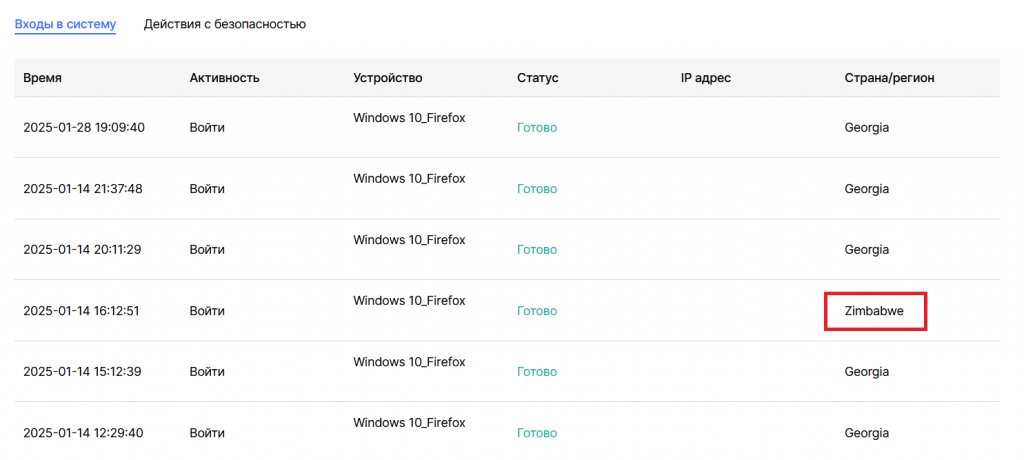Open the Действия с безопасностью tab

coord(224,23)
